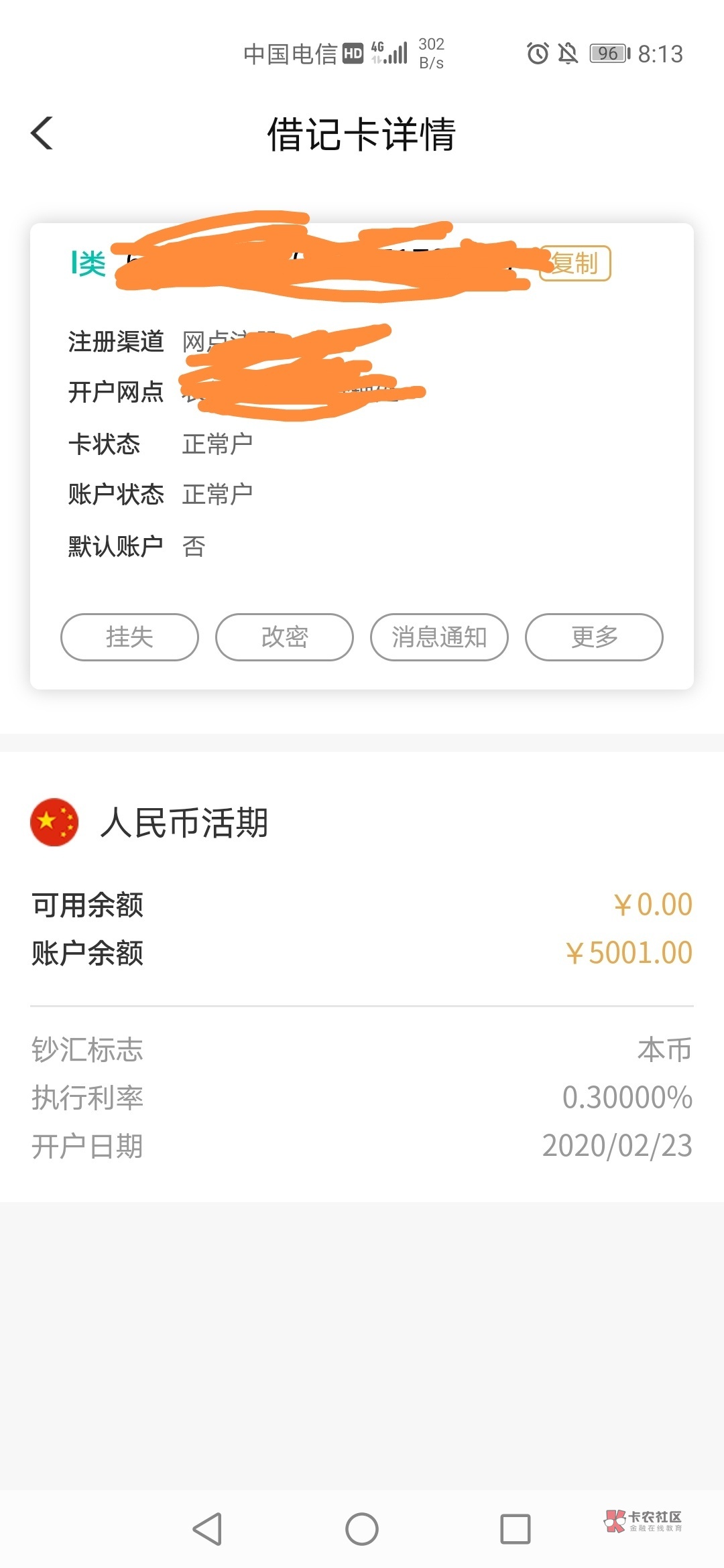The image size is (724, 1568).
Task: Expand more options with 更多
Action: (594, 637)
